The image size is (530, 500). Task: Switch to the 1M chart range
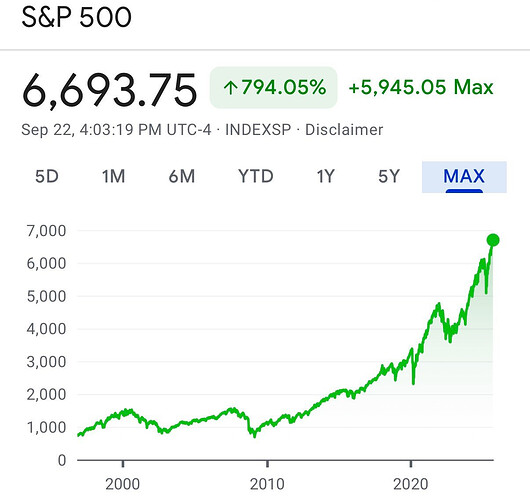(x=114, y=176)
